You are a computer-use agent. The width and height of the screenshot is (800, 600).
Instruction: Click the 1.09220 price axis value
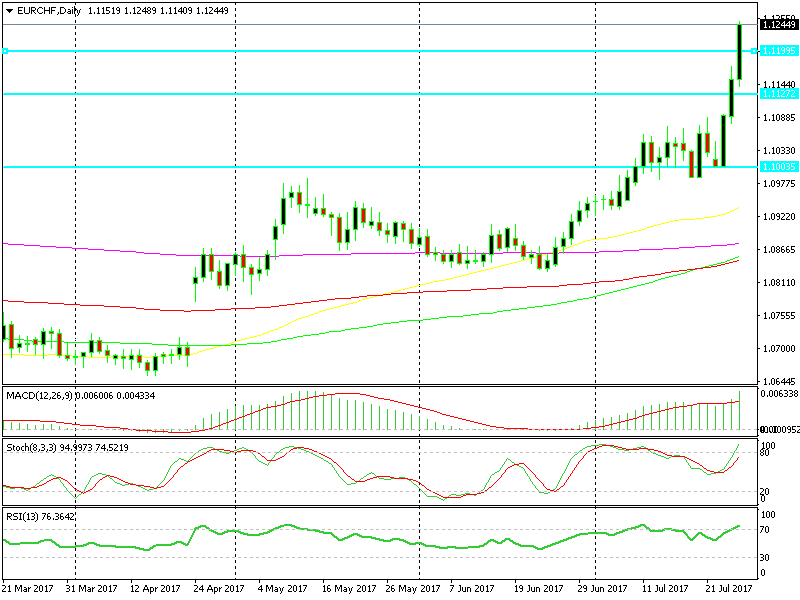779,217
